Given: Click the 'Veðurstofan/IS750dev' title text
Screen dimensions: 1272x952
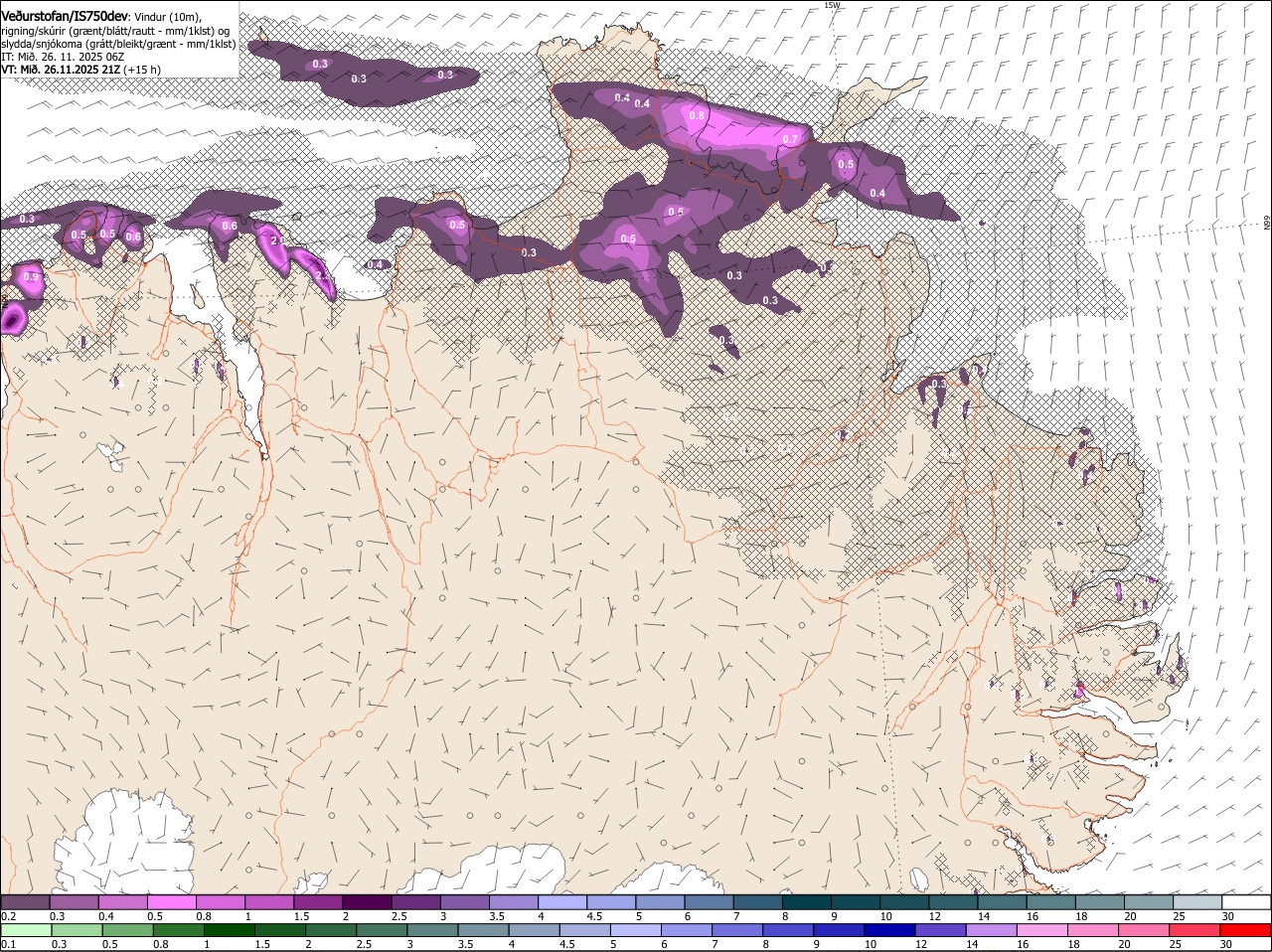Looking at the screenshot, I should [65, 16].
